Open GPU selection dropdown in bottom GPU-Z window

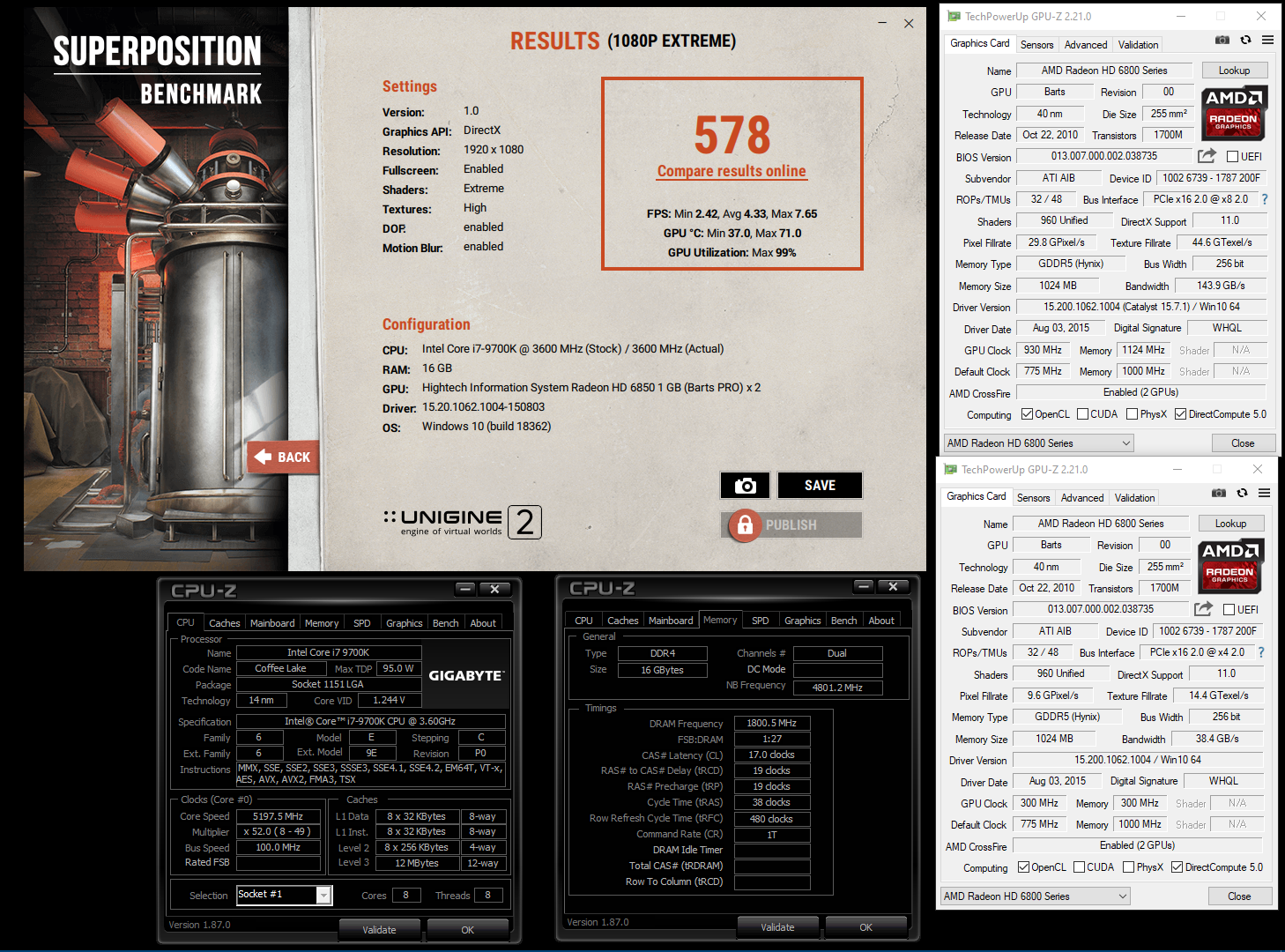pos(1035,896)
